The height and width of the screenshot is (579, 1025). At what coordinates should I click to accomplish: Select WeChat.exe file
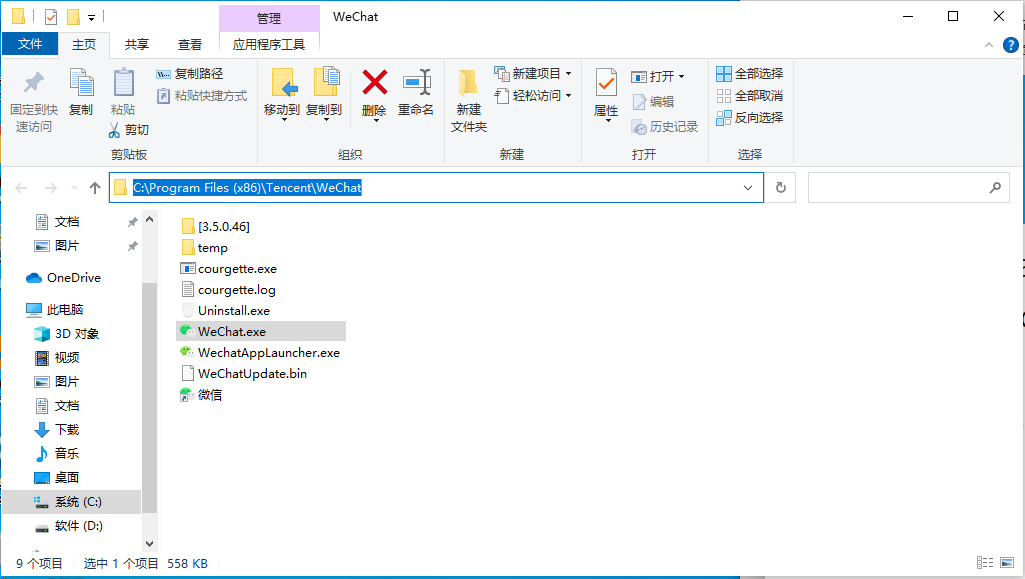[x=261, y=331]
